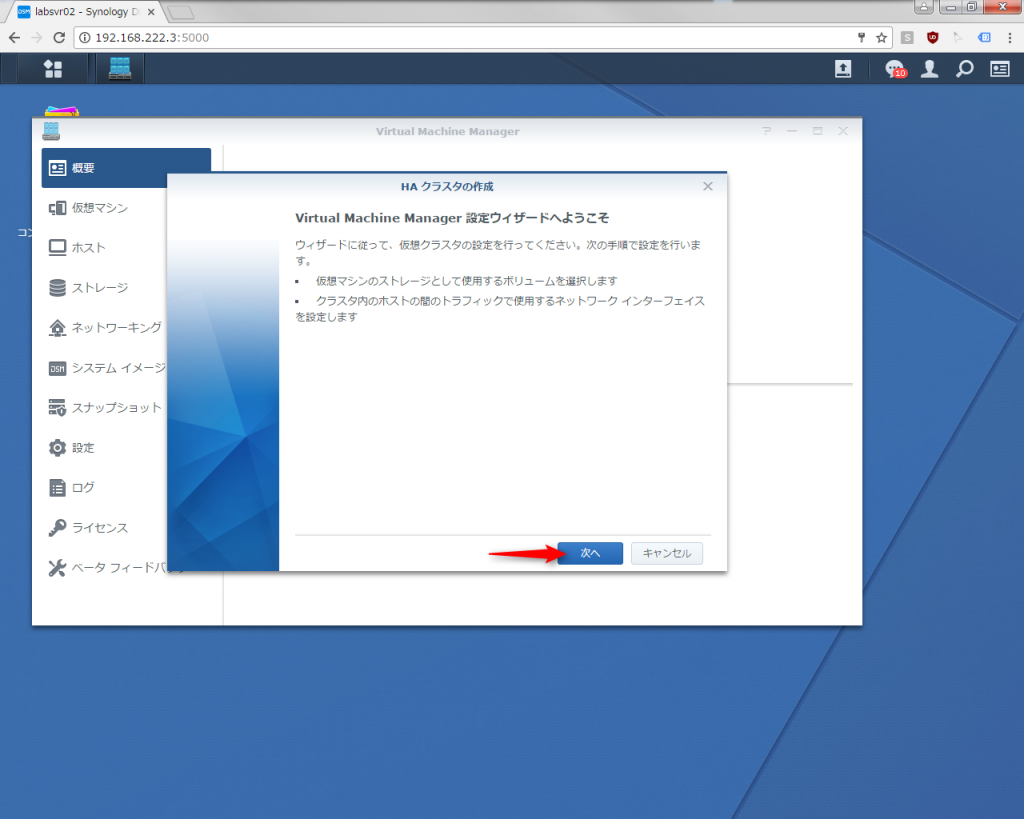Open the スナップショット sidebar section
This screenshot has width=1024, height=819.
pos(106,408)
